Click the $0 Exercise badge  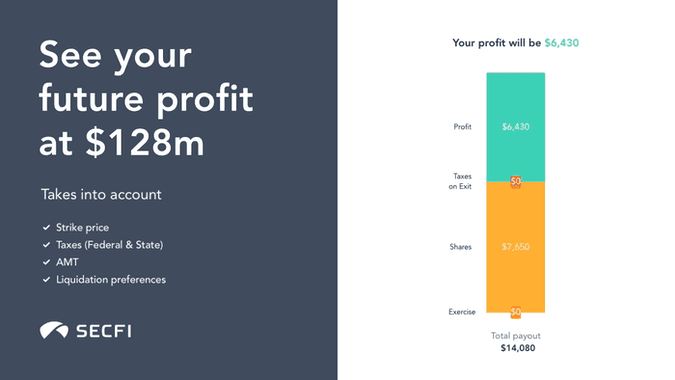[516, 312]
